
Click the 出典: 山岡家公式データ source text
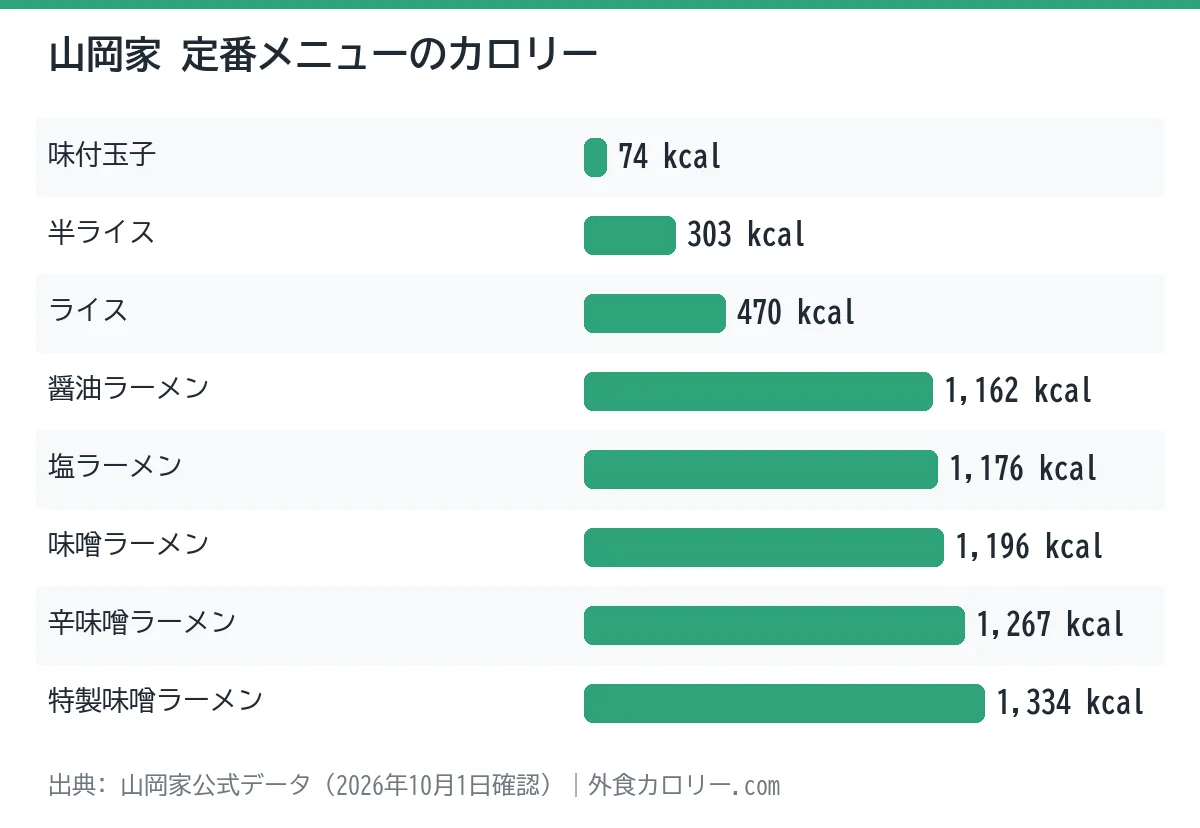click(x=179, y=785)
